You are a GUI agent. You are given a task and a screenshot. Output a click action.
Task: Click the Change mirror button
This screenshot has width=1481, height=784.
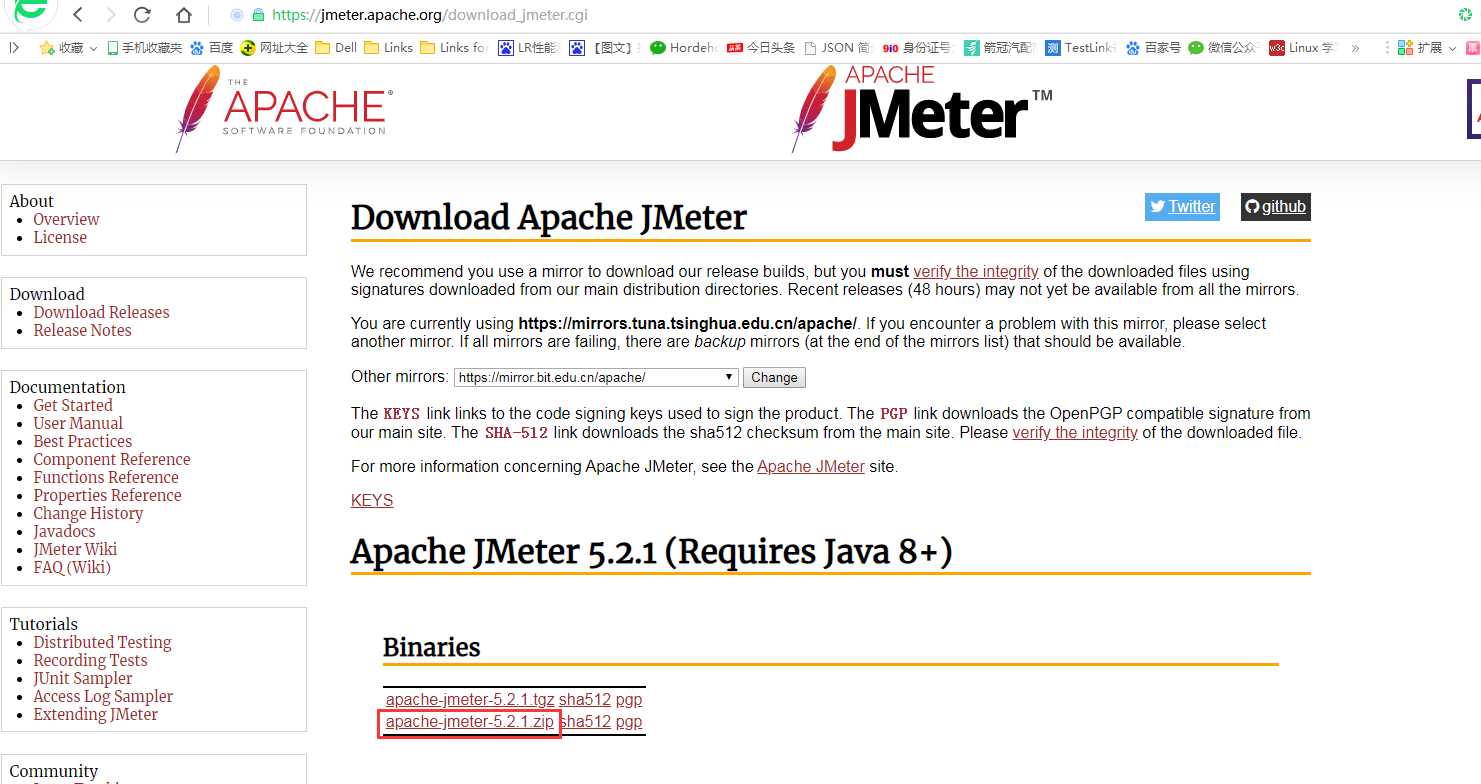click(x=774, y=377)
